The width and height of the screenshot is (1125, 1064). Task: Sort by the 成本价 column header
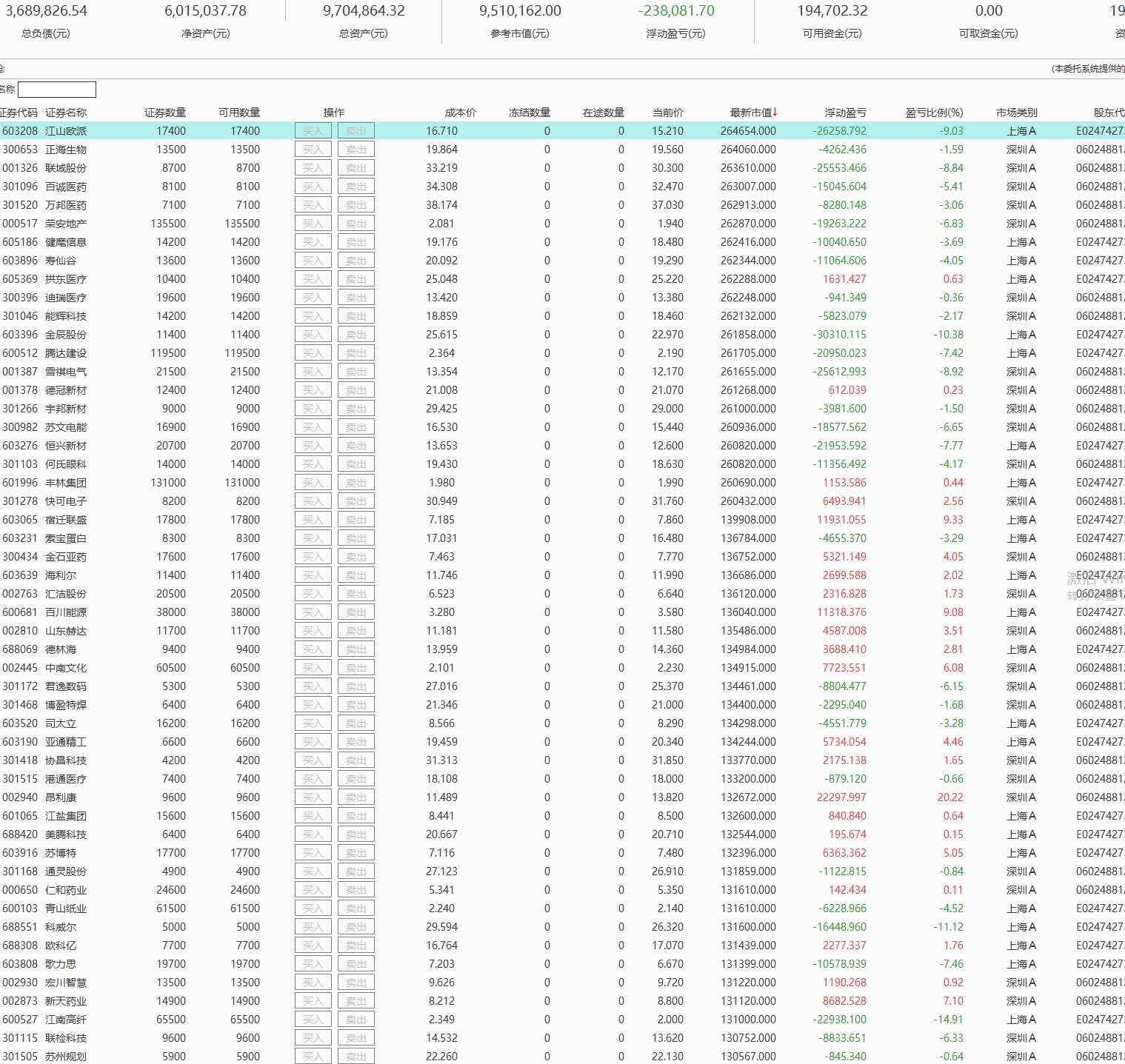tap(461, 113)
